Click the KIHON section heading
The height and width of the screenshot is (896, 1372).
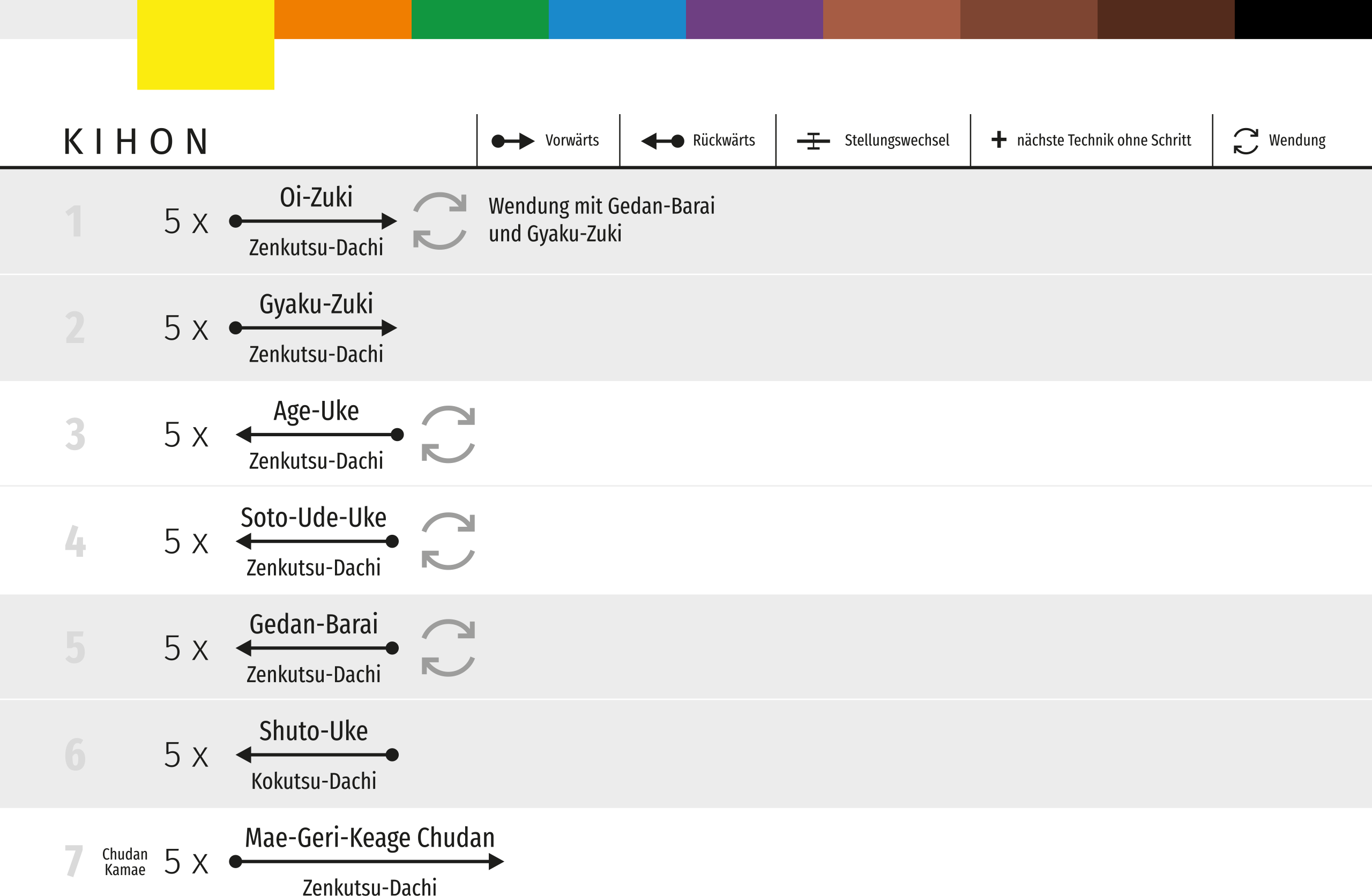136,142
